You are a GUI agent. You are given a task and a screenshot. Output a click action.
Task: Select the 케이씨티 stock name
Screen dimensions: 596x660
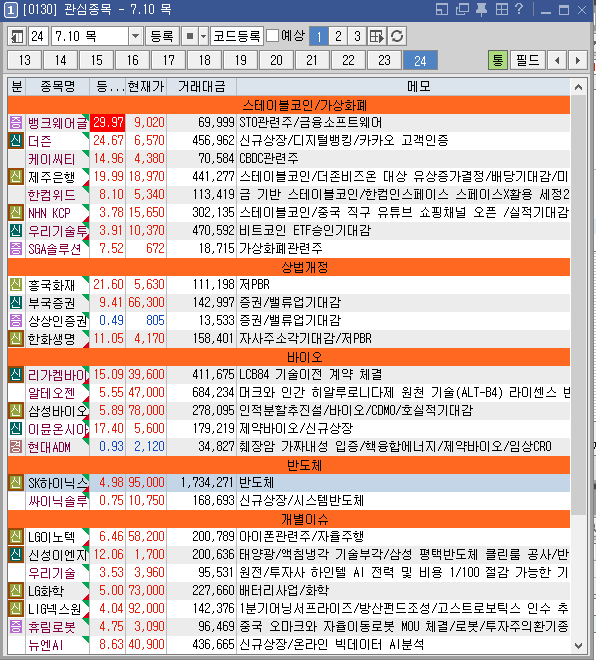pyautogui.click(x=52, y=159)
